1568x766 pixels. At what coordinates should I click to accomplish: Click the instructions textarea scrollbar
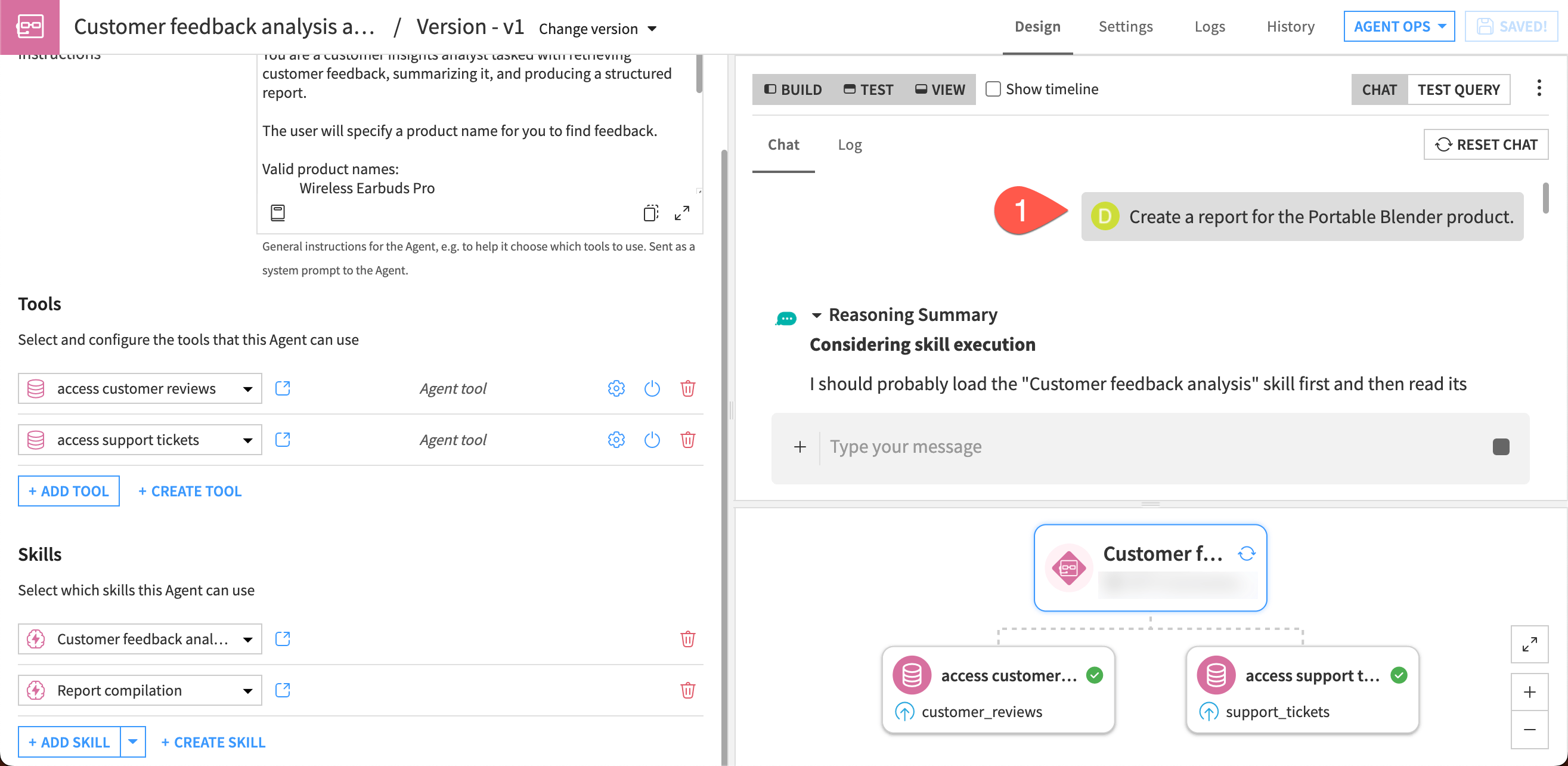pos(699,73)
